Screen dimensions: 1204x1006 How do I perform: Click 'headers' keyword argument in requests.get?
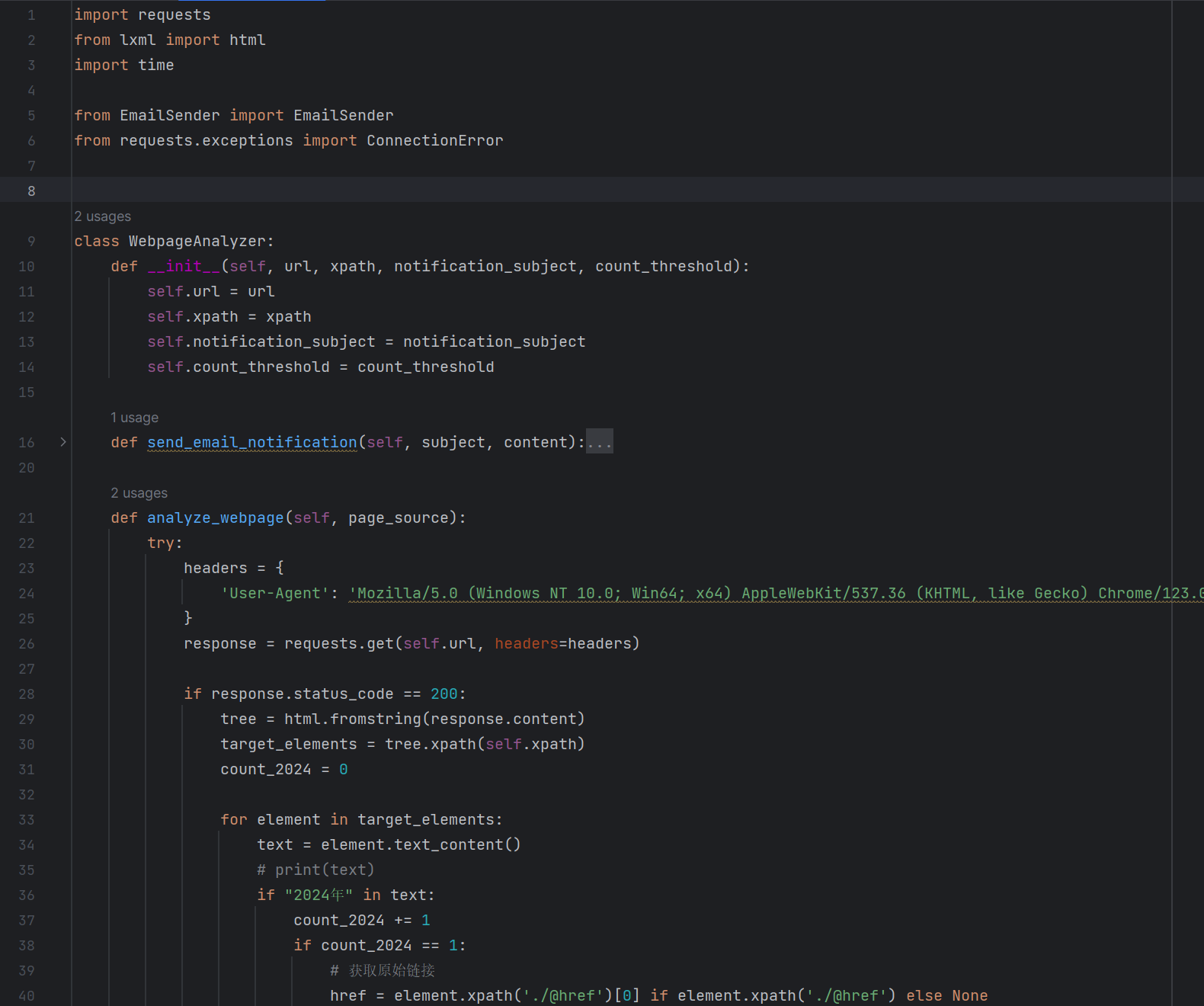pyautogui.click(x=527, y=643)
